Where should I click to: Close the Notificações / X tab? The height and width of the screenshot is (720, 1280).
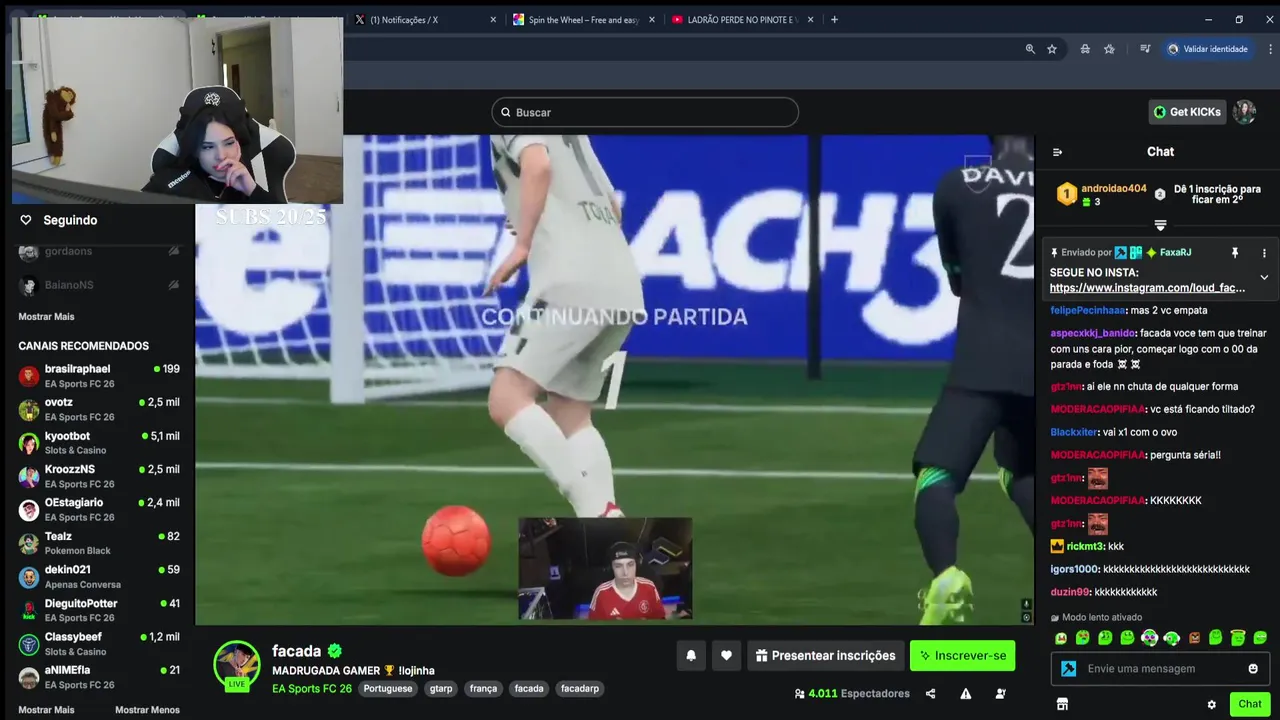[x=493, y=20]
